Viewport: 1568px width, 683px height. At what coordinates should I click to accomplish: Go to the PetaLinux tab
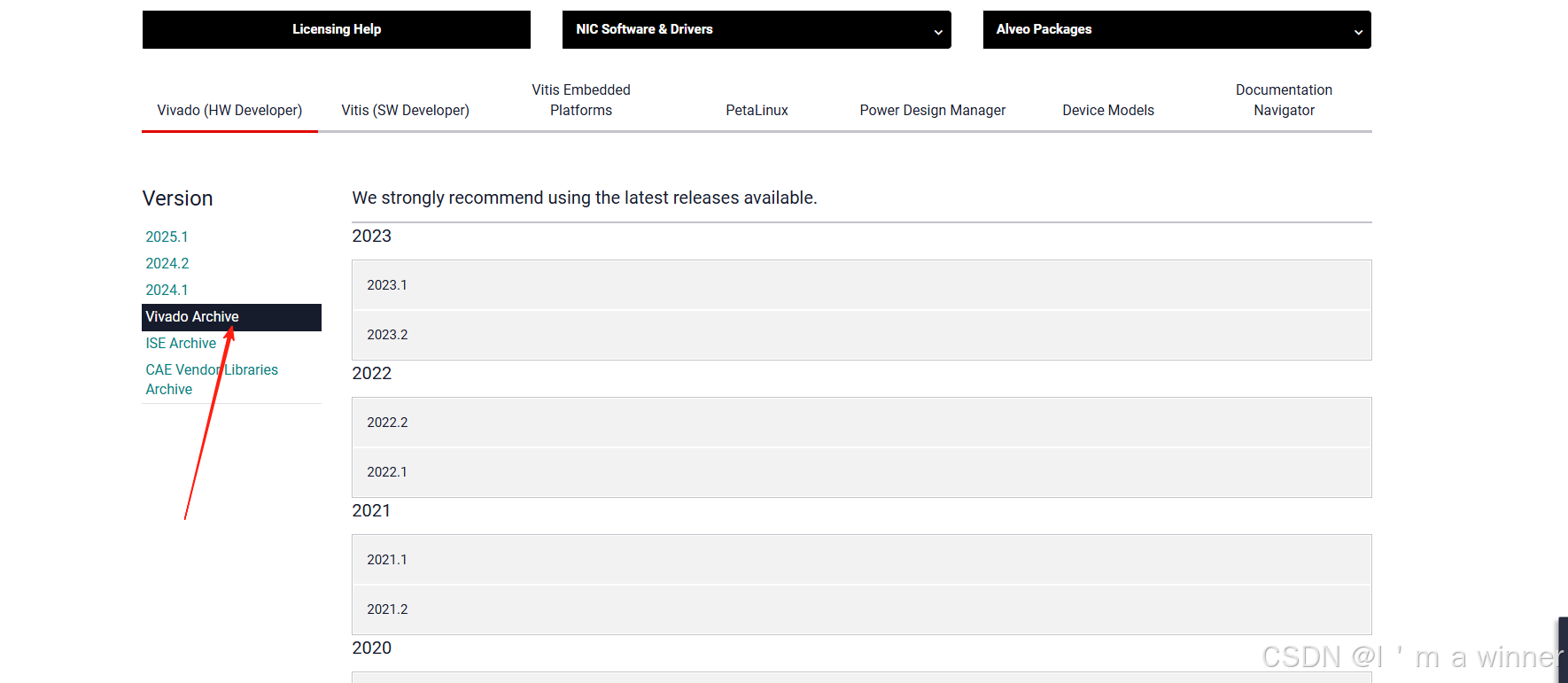point(757,110)
